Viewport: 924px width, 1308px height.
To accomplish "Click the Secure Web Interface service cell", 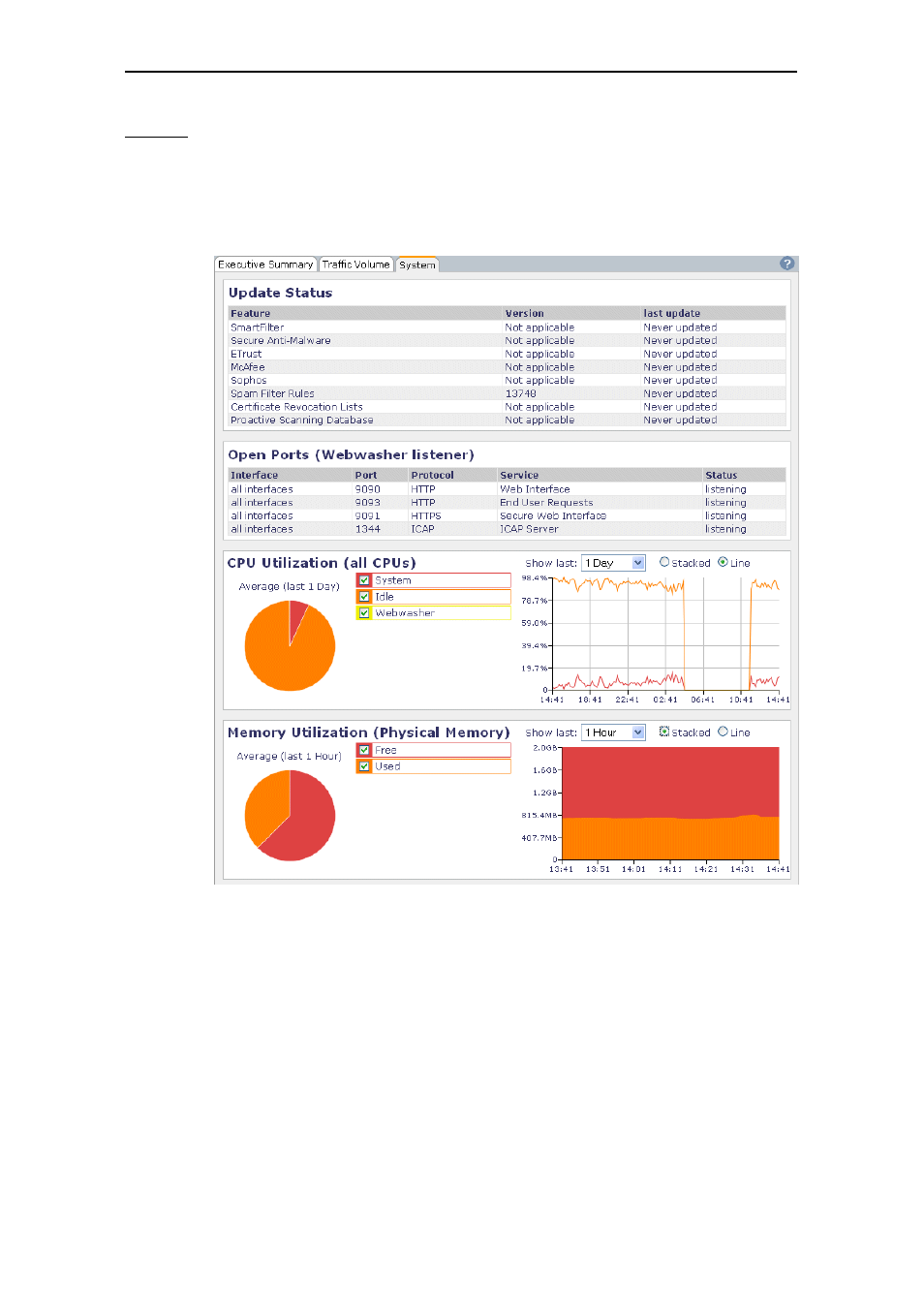I will pos(553,516).
